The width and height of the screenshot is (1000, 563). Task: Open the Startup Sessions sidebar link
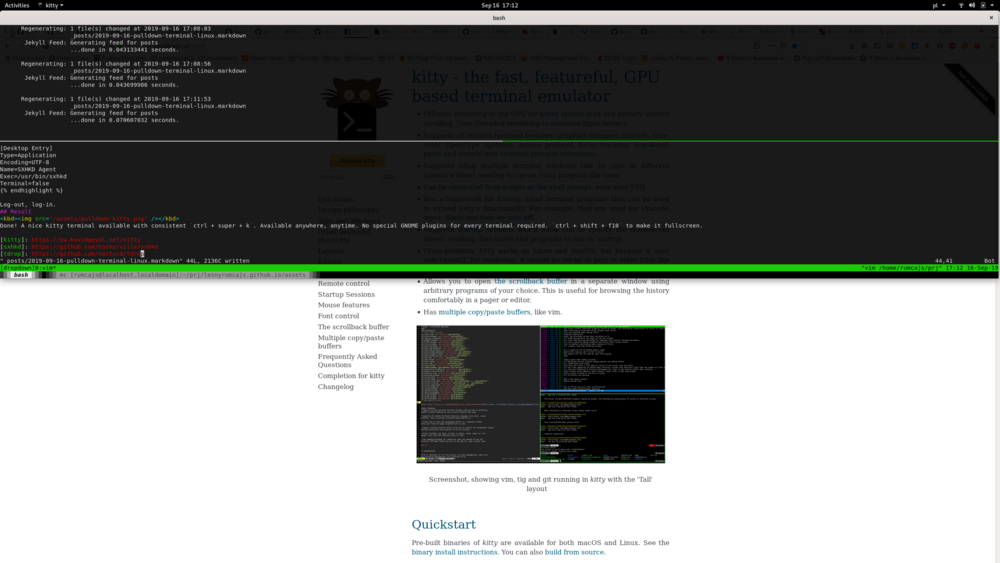[346, 295]
